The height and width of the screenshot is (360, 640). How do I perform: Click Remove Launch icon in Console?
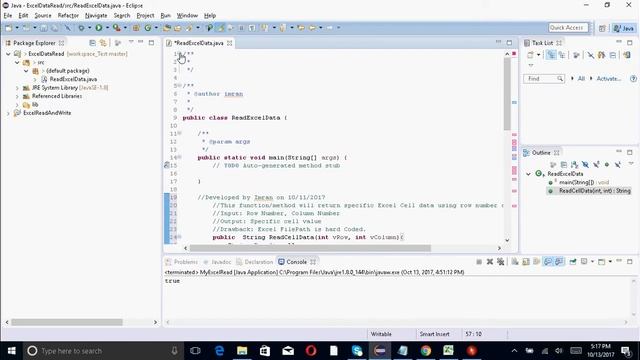(x=490, y=262)
